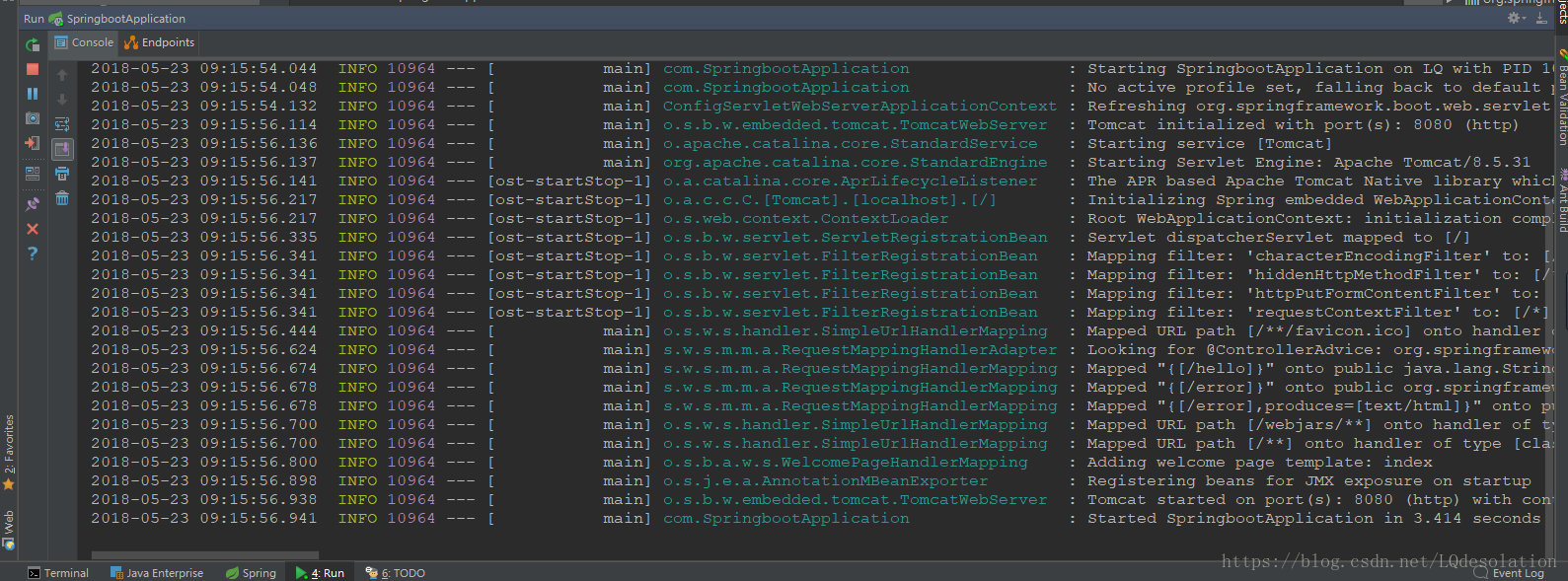Open the 2: Favorites side panel
Image resolution: width=1568 pixels, height=581 pixels.
(9, 452)
